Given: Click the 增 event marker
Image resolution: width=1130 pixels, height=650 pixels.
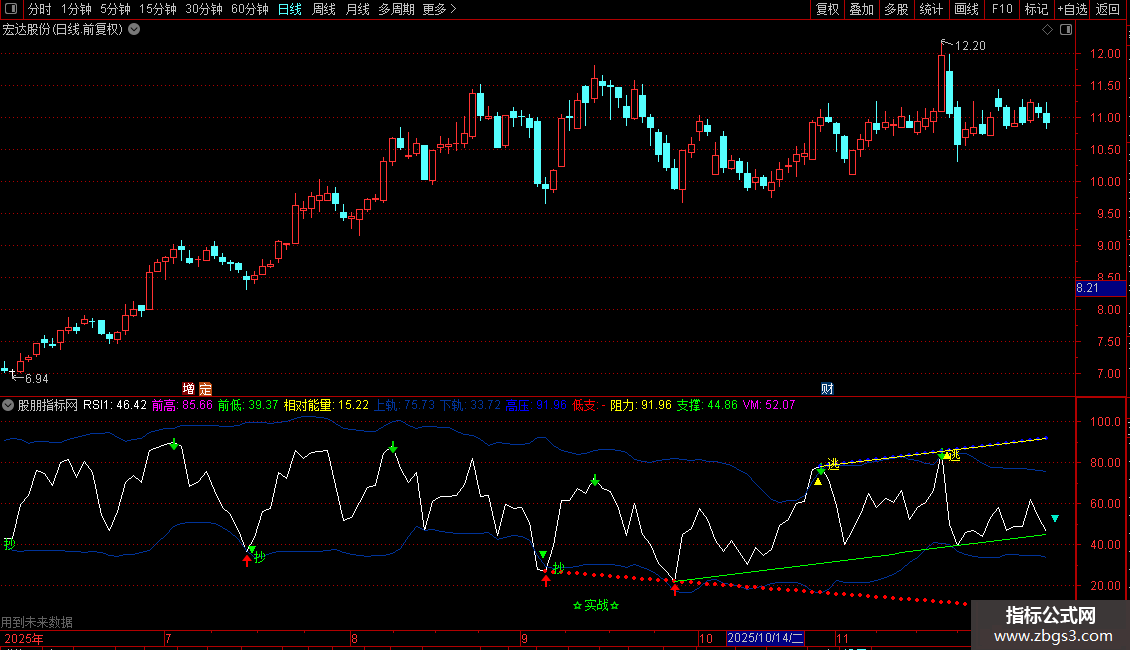Looking at the screenshot, I should (189, 389).
